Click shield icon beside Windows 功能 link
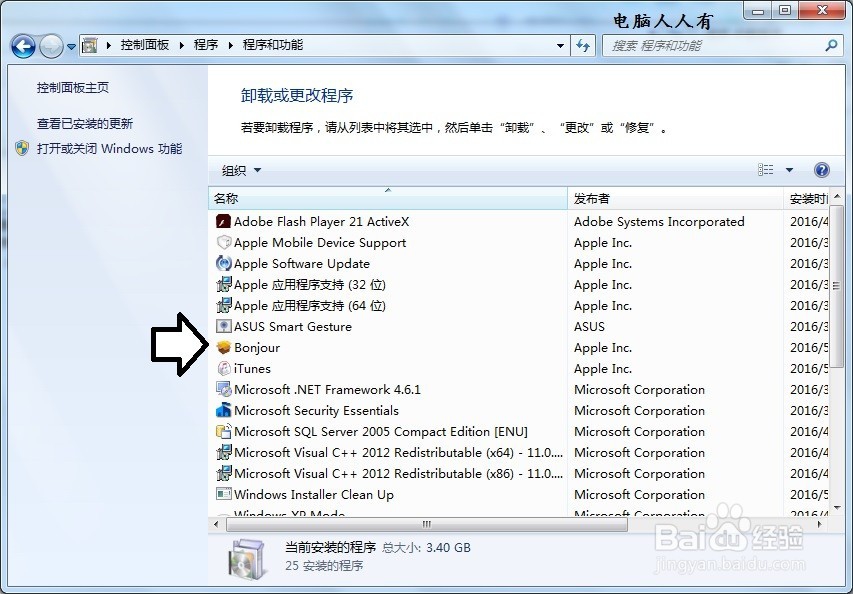The width and height of the screenshot is (853, 594). pos(22,148)
